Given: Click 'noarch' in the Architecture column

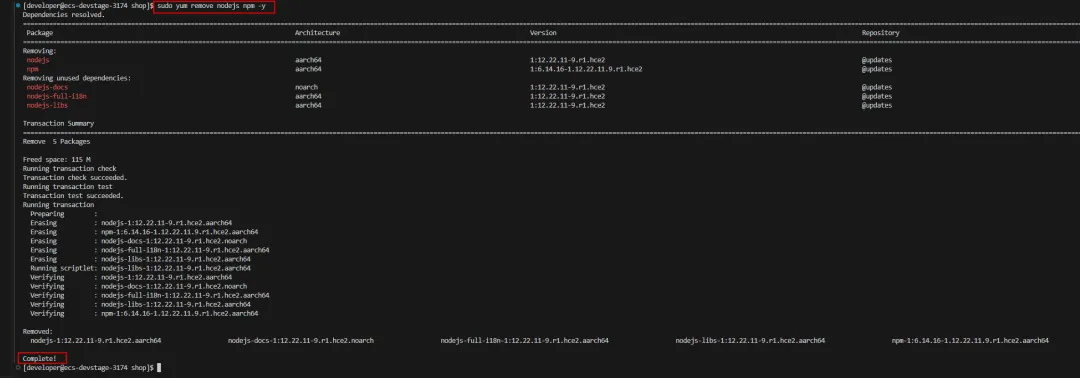Looking at the screenshot, I should 307,87.
